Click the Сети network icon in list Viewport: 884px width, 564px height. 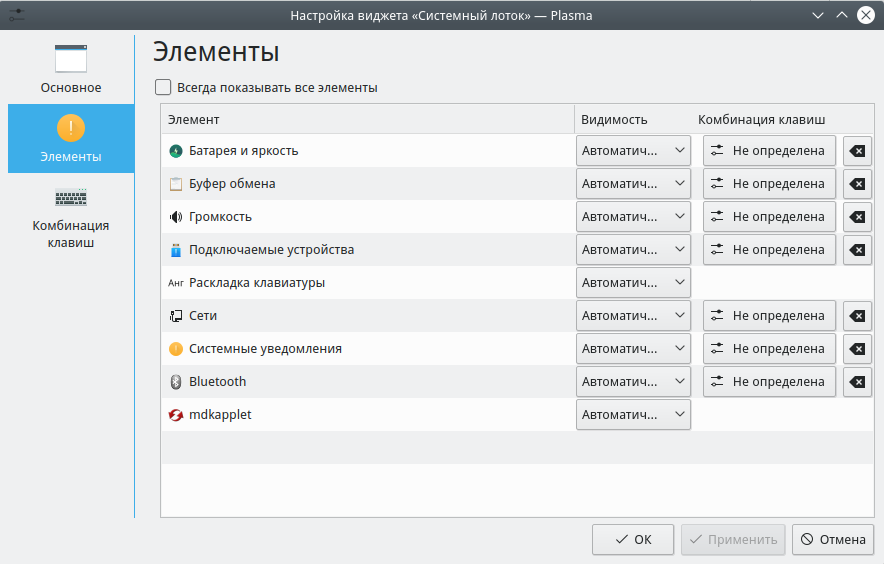176,316
